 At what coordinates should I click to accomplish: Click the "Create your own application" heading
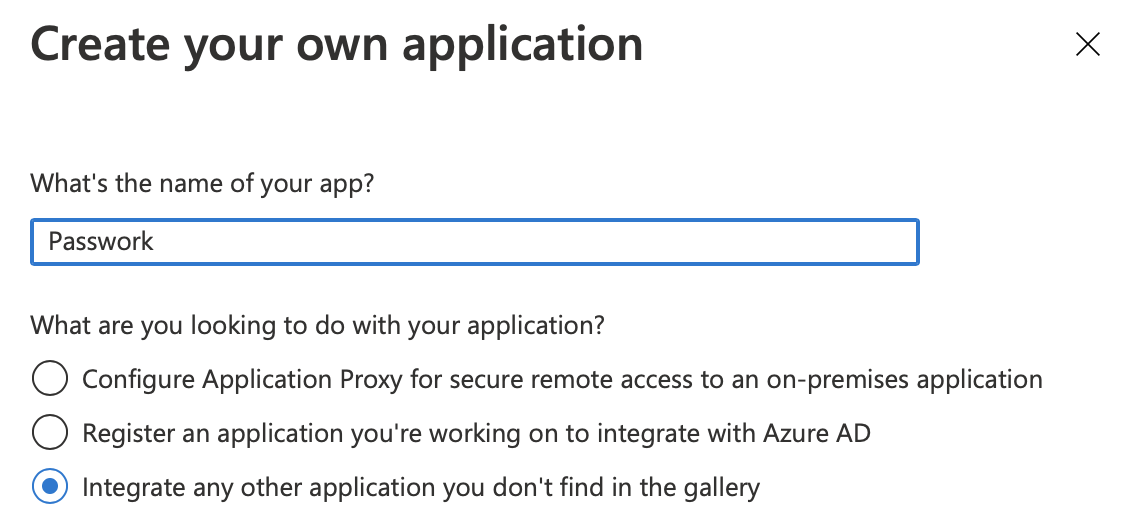tap(337, 45)
